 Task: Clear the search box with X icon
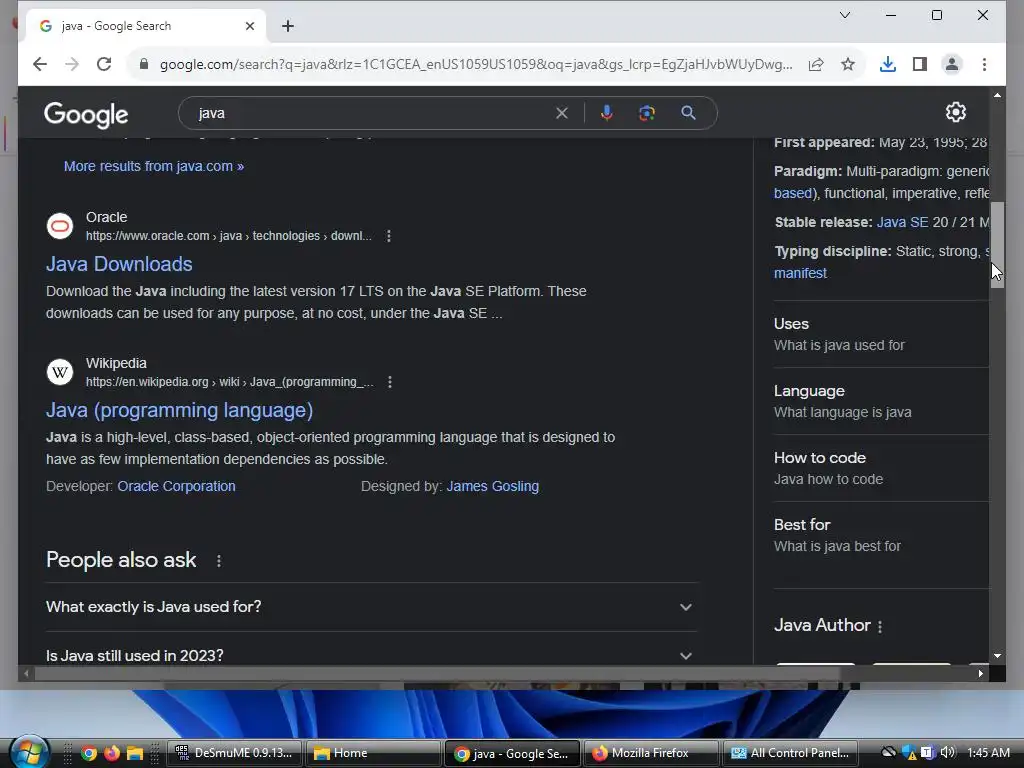pyautogui.click(x=562, y=113)
